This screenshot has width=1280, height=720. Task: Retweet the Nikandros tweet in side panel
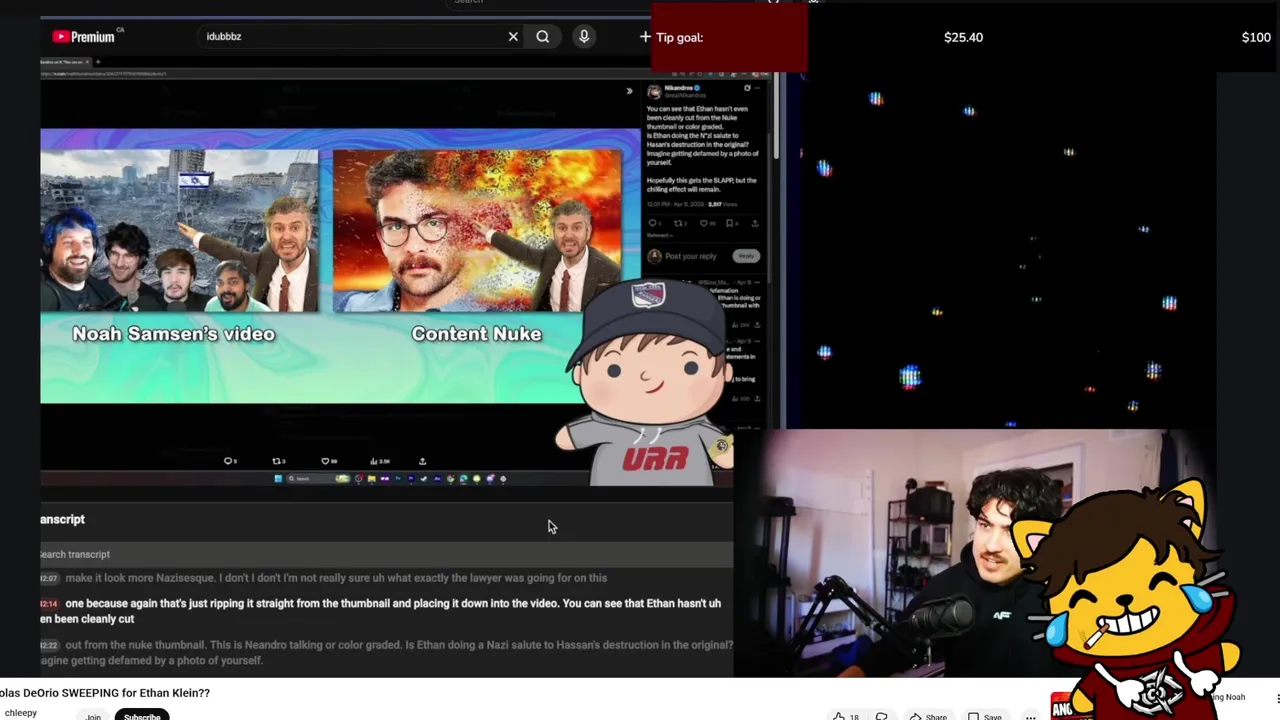[679, 223]
